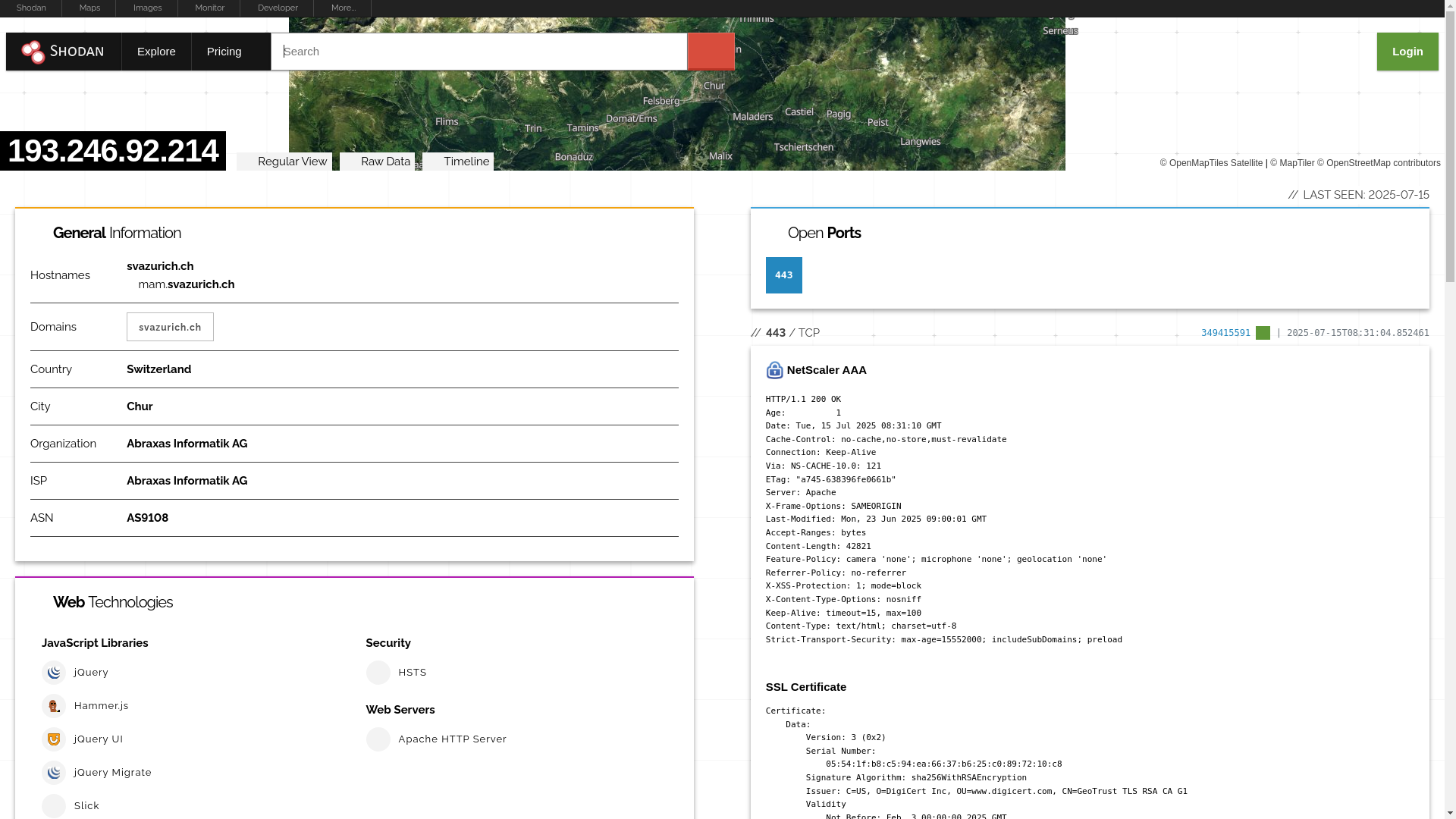Focus the Search input field
The height and width of the screenshot is (819, 1456).
pos(479,52)
